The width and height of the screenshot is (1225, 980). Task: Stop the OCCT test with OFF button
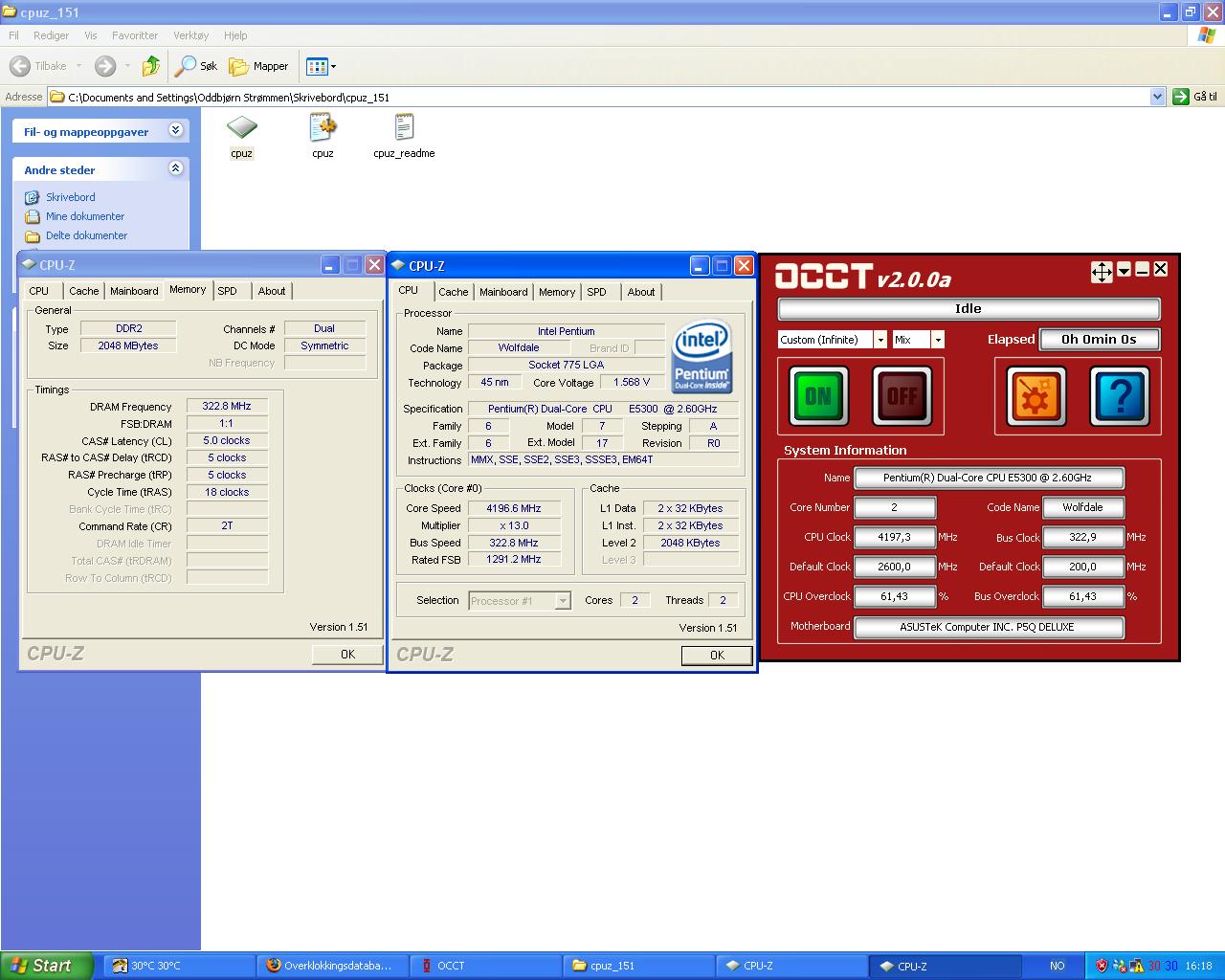902,395
